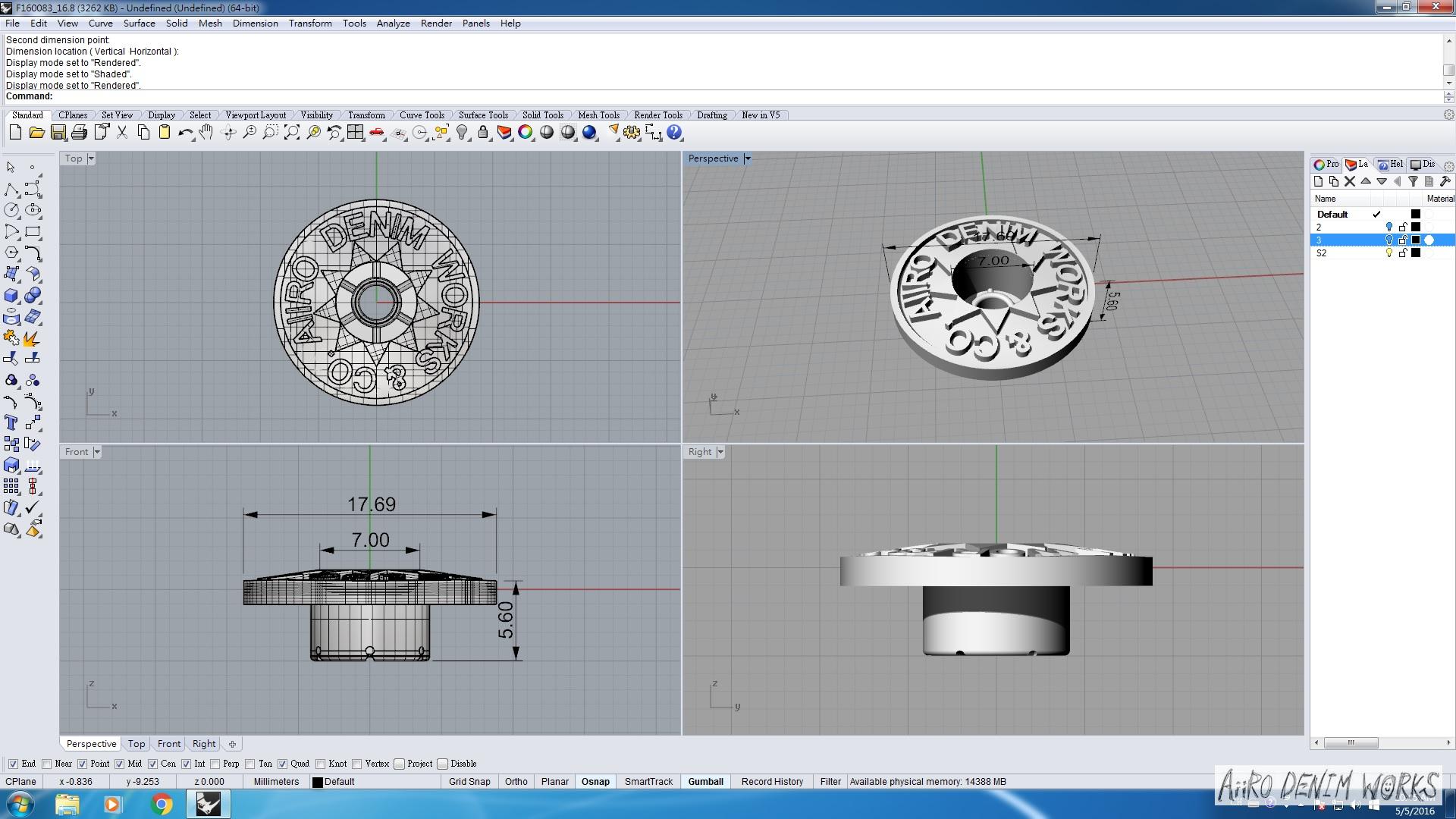Screen dimensions: 1456x819
Task: Click the Undo arrow icon
Action: click(x=185, y=133)
